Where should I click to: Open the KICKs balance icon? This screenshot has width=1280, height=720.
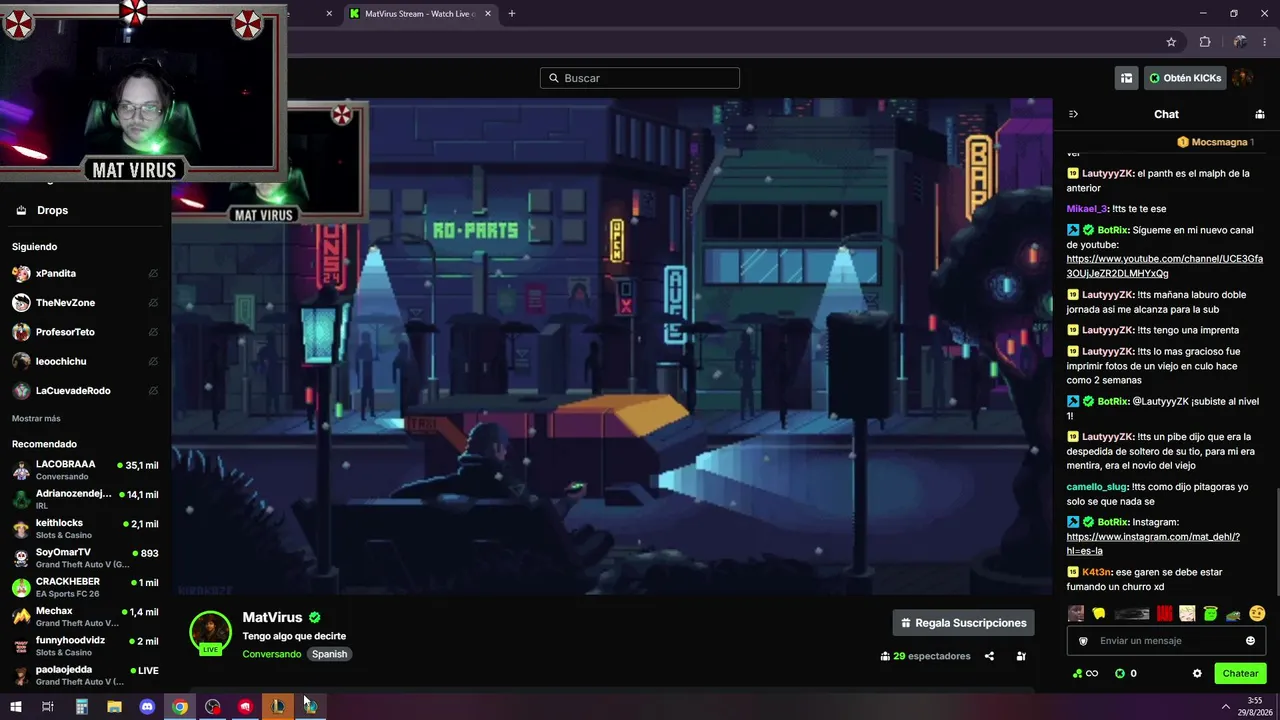[1120, 674]
